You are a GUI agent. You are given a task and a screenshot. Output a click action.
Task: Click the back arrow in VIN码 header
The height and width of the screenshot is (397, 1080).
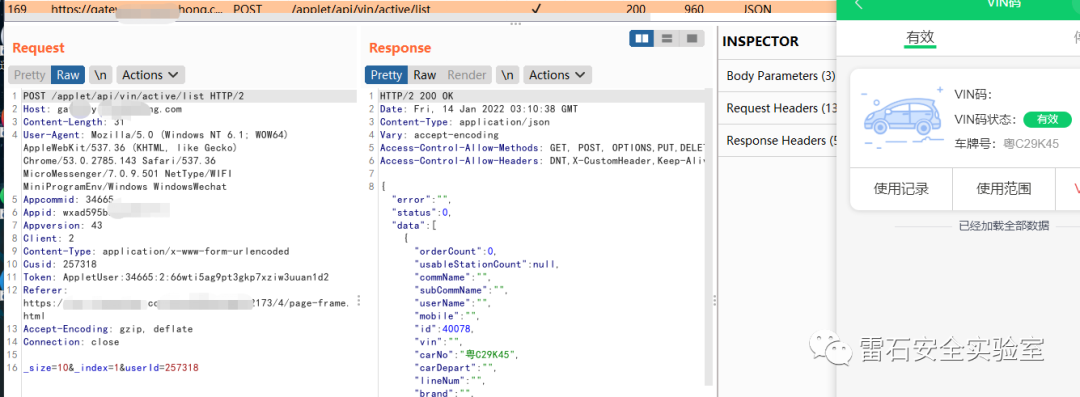859,3
